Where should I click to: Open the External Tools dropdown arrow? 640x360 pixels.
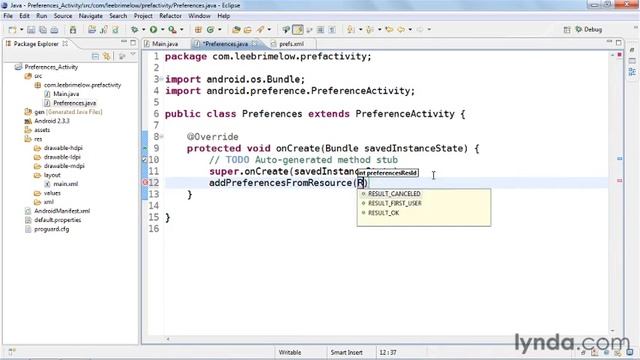tap(182, 30)
